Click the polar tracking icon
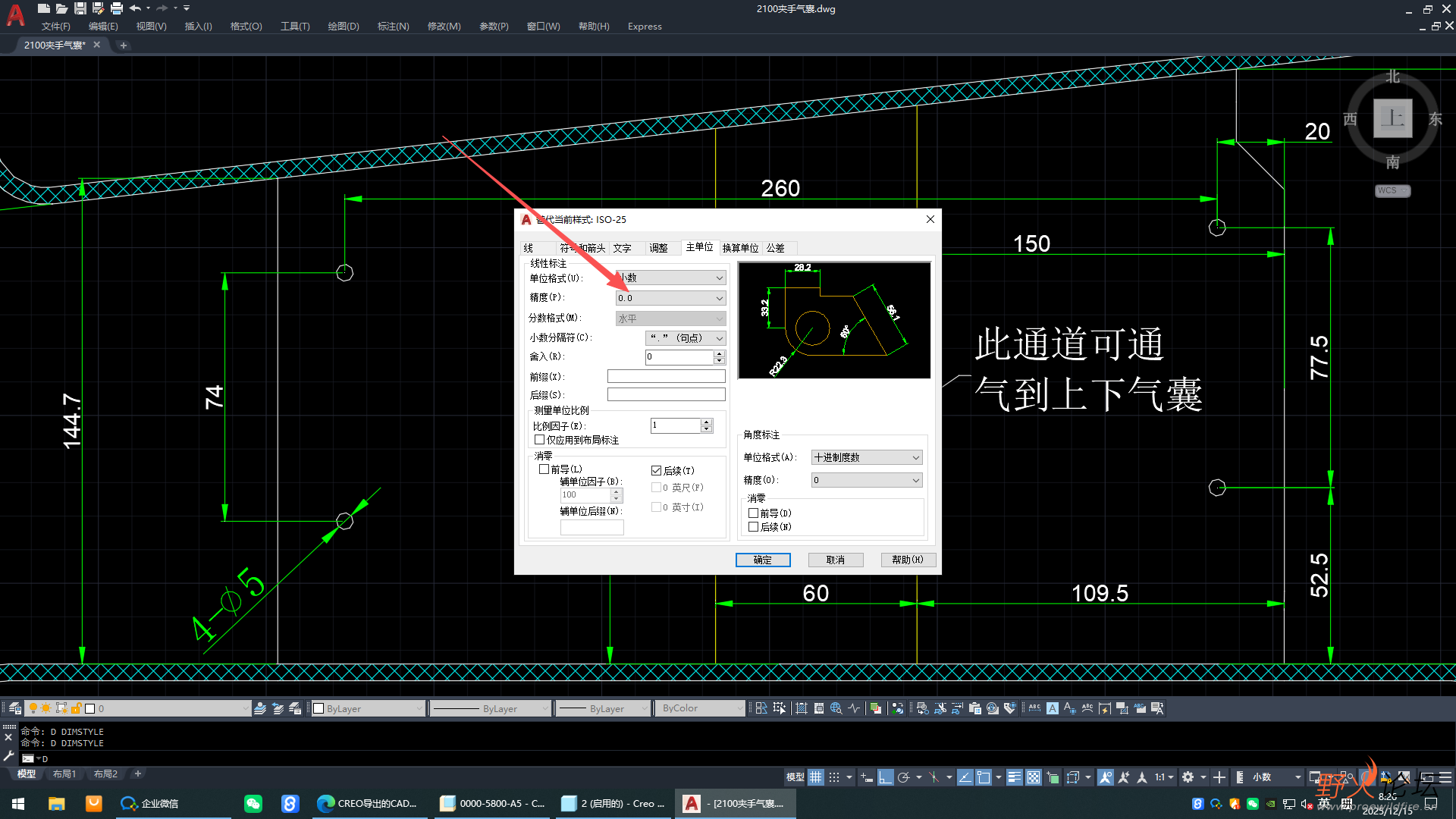This screenshot has width=1456, height=819. [903, 777]
